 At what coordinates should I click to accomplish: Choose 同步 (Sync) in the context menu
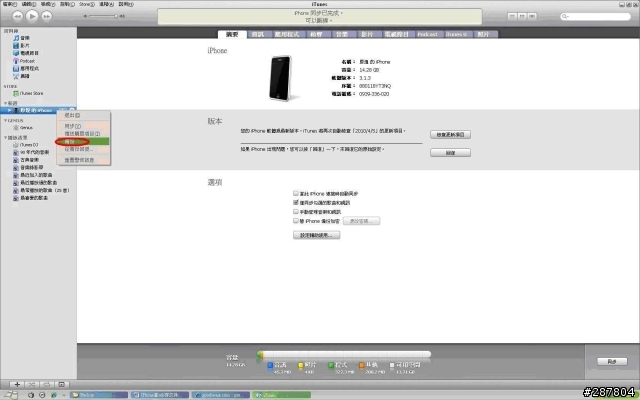[x=83, y=126]
